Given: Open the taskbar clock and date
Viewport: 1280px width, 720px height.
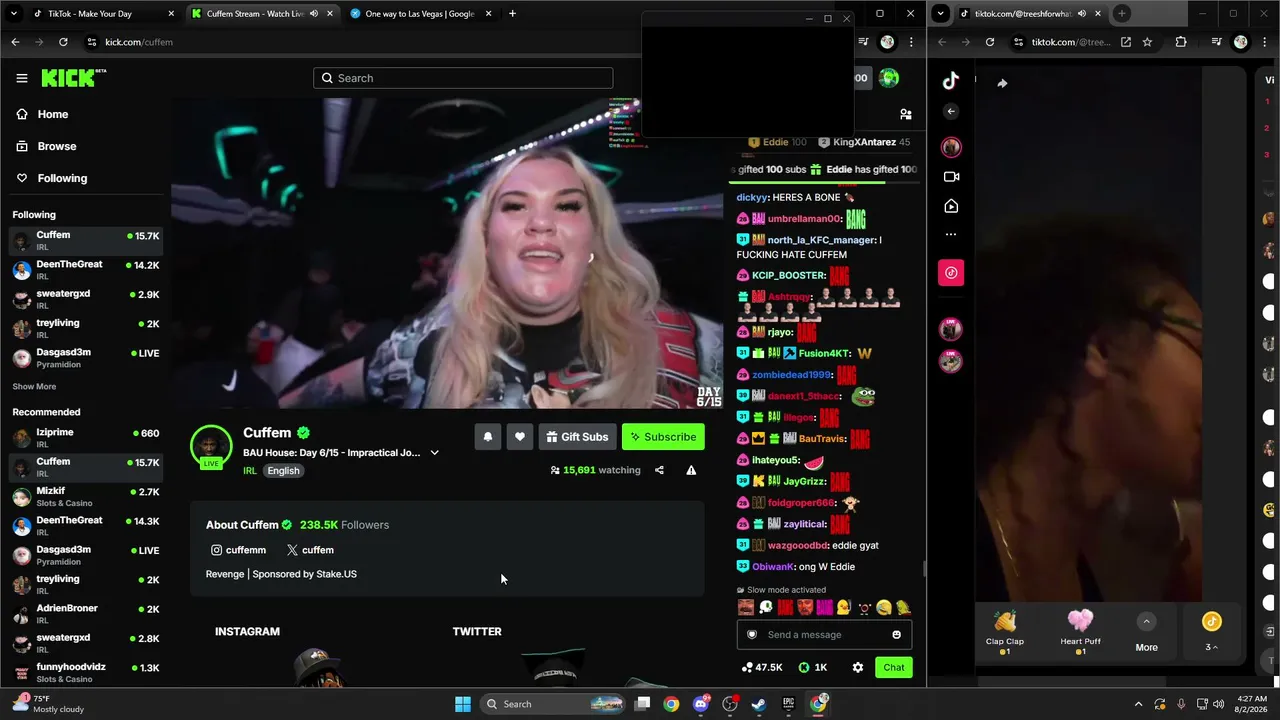Looking at the screenshot, I should click(x=1251, y=704).
